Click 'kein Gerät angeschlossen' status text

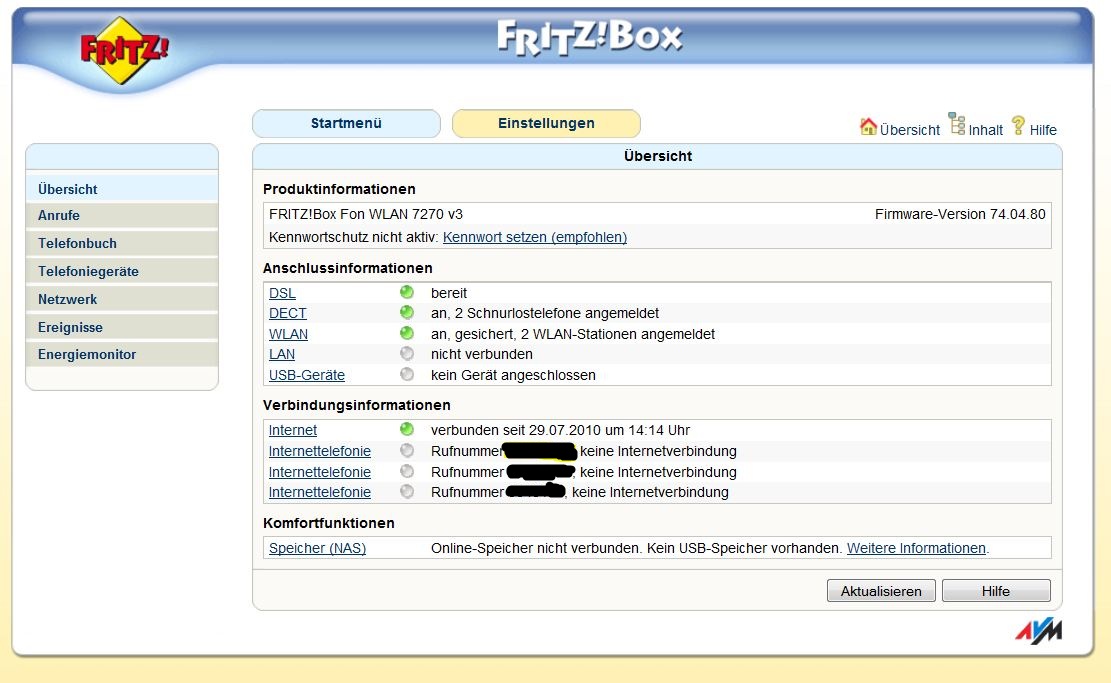click(513, 375)
